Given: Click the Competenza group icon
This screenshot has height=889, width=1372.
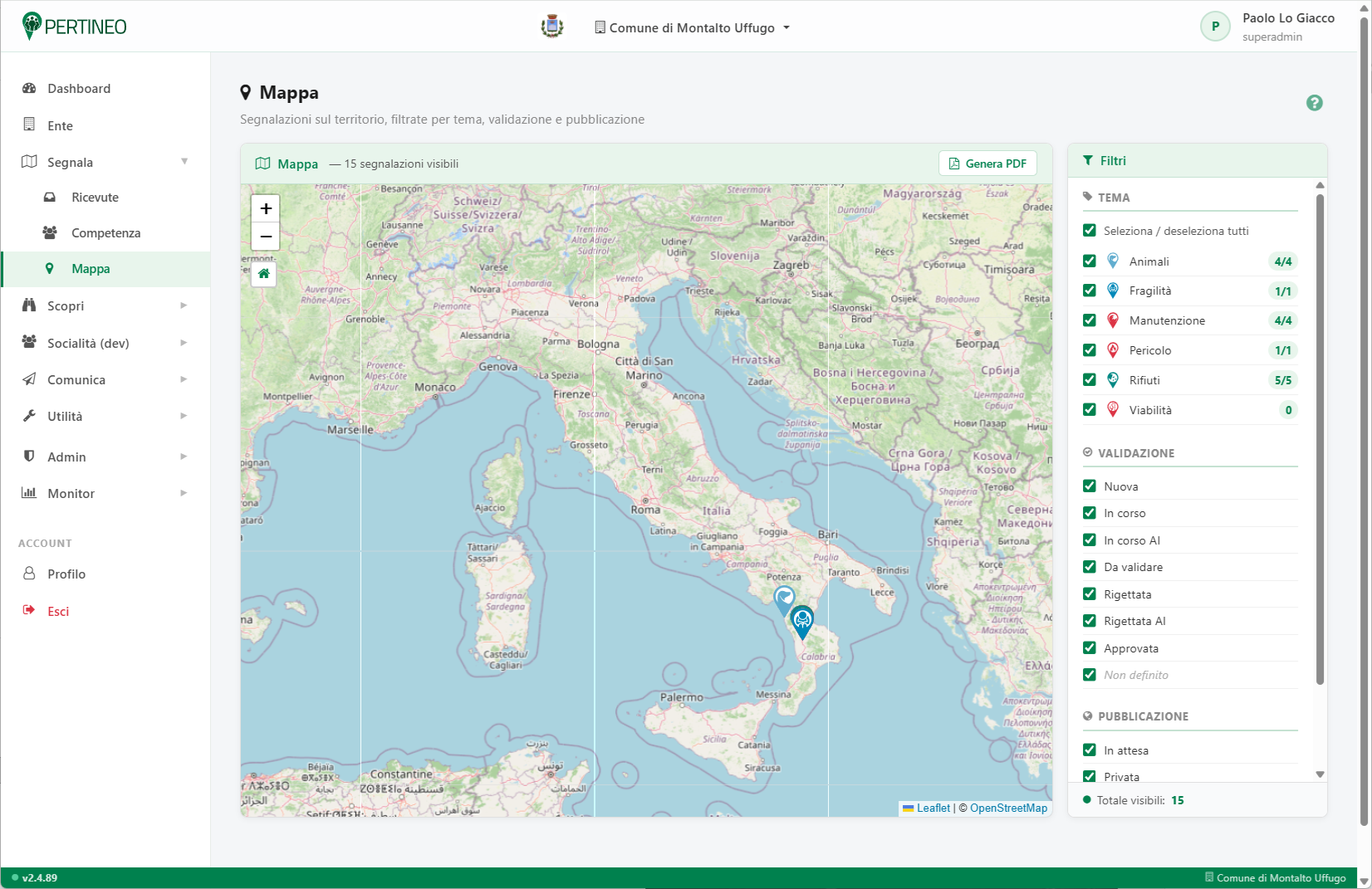Looking at the screenshot, I should [50, 232].
